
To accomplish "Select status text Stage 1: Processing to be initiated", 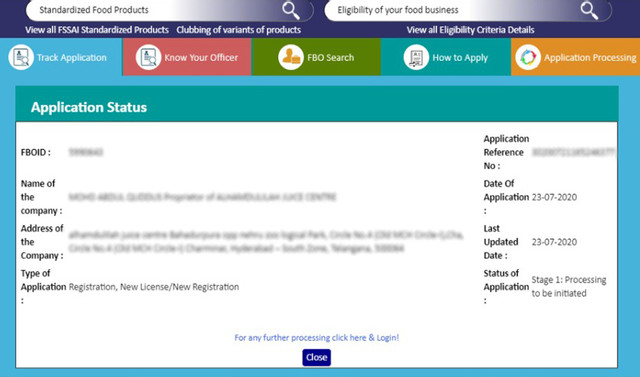I will coord(569,286).
